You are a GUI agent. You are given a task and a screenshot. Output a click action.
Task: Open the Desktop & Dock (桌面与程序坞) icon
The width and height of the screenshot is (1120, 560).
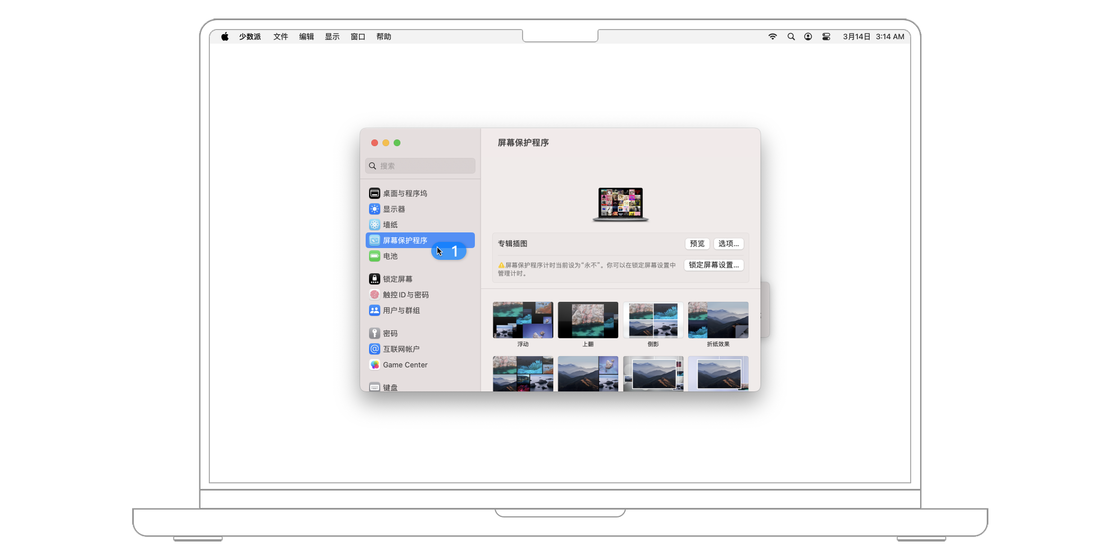pos(374,193)
